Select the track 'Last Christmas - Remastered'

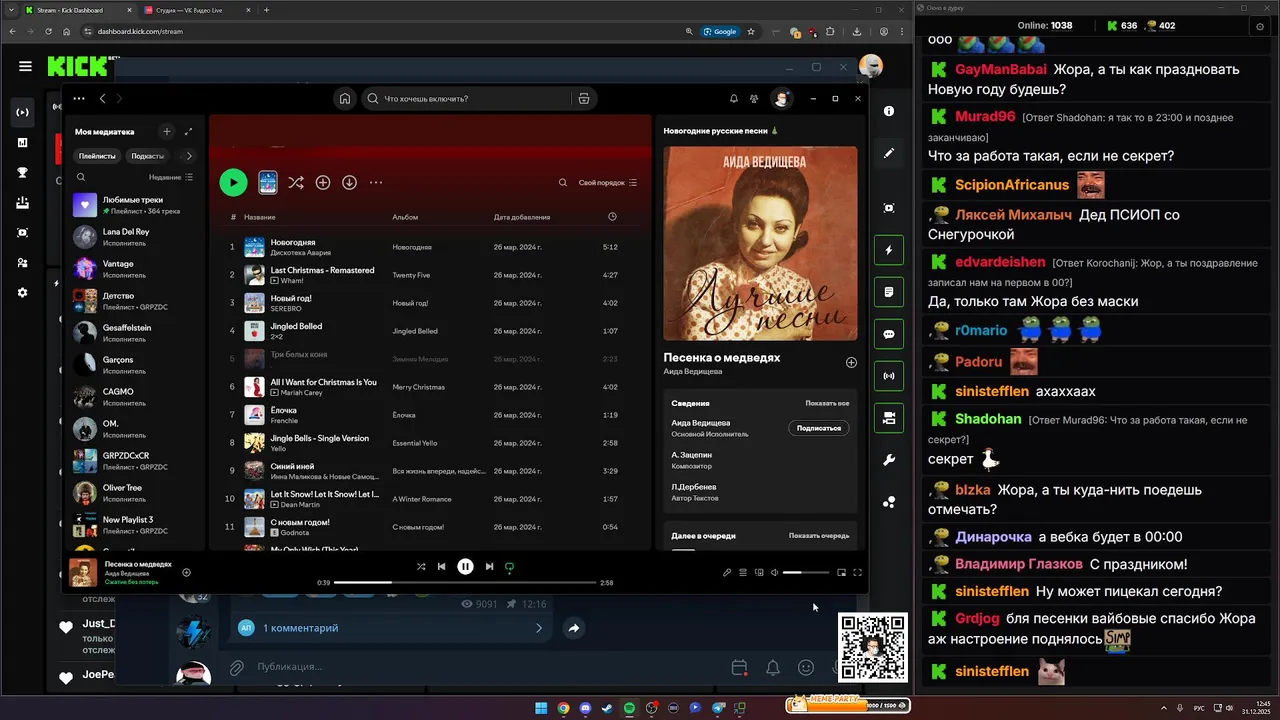pyautogui.click(x=430, y=275)
